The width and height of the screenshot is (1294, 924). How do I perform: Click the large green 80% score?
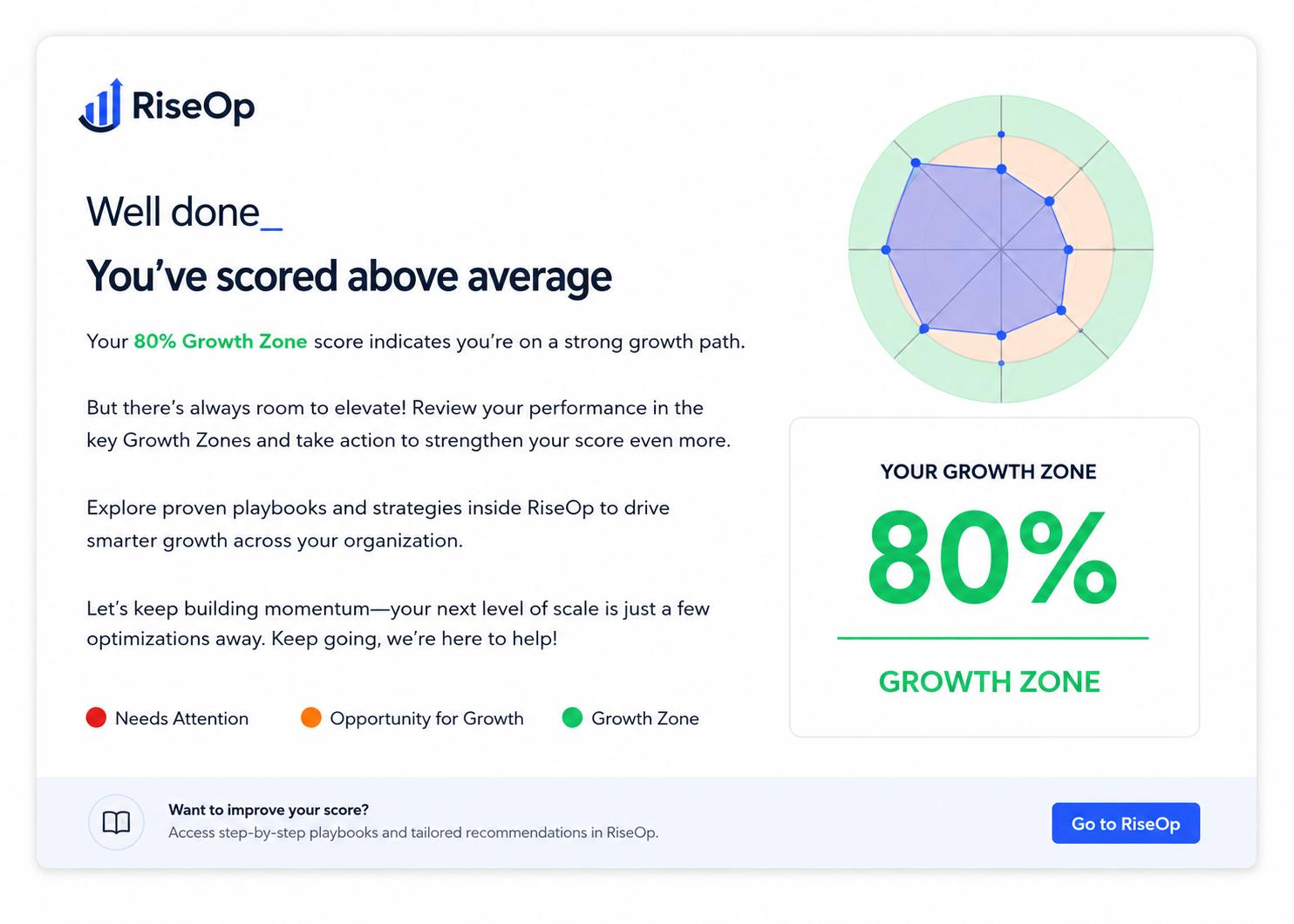[992, 558]
